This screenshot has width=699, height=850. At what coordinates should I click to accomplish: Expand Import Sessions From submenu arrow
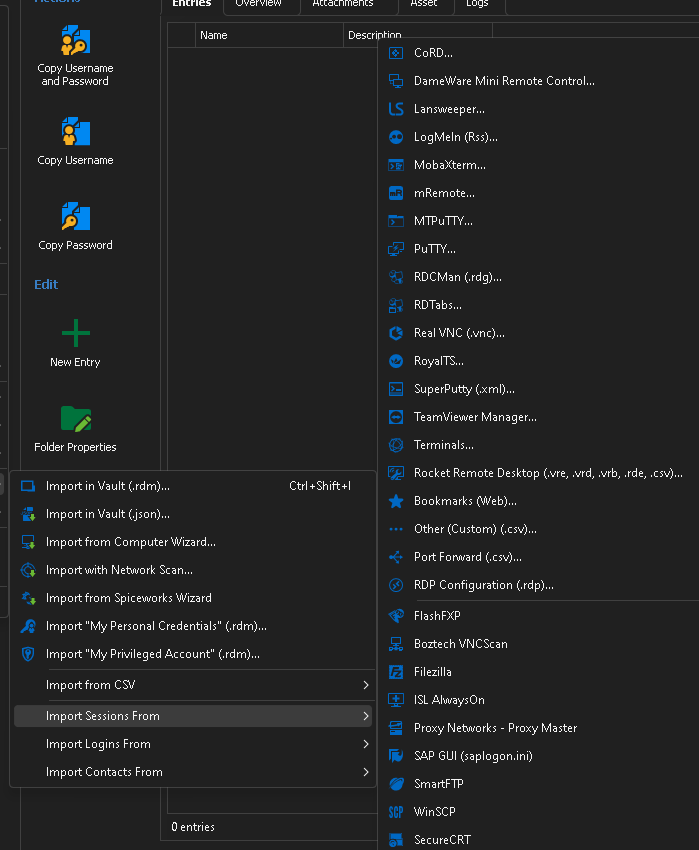pos(366,716)
